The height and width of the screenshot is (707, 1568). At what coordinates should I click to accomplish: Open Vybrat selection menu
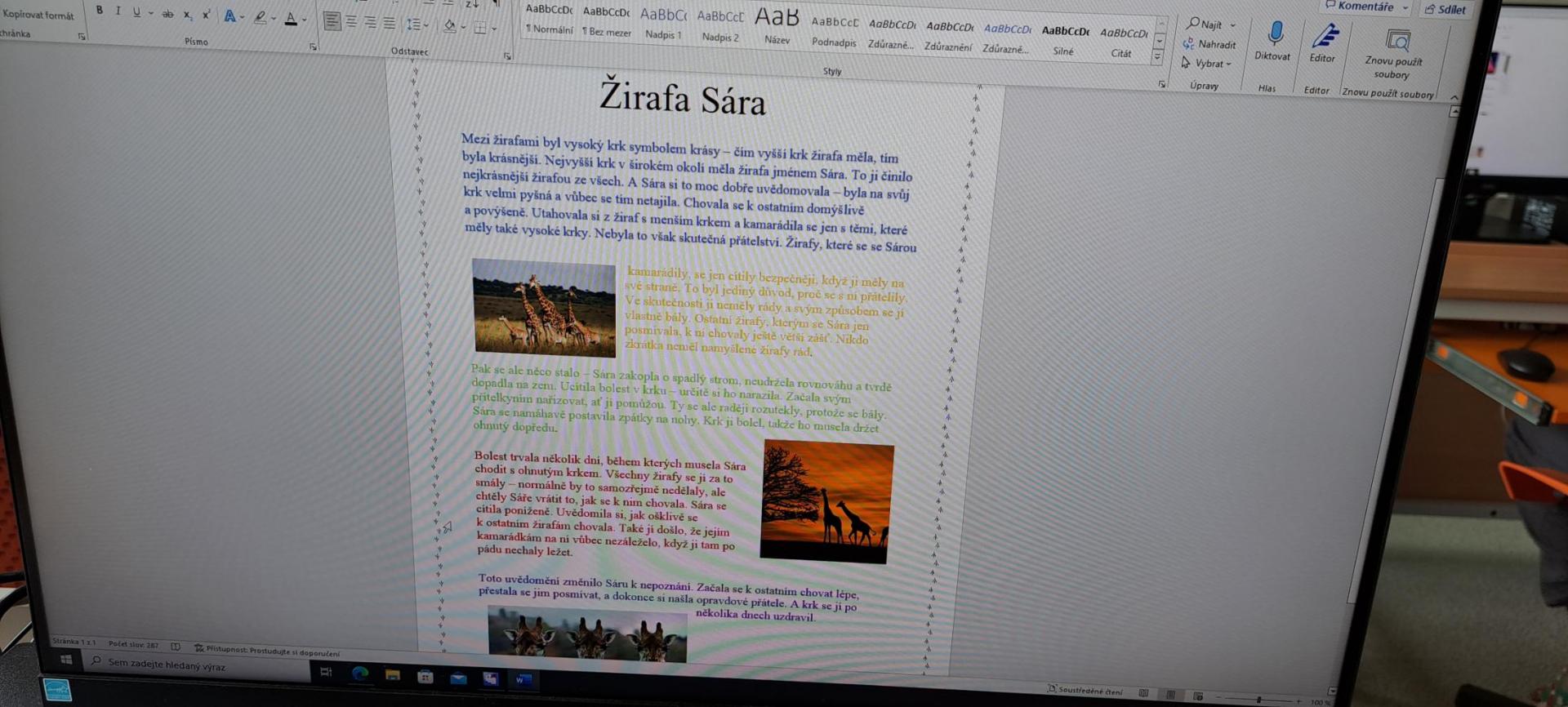[1207, 63]
